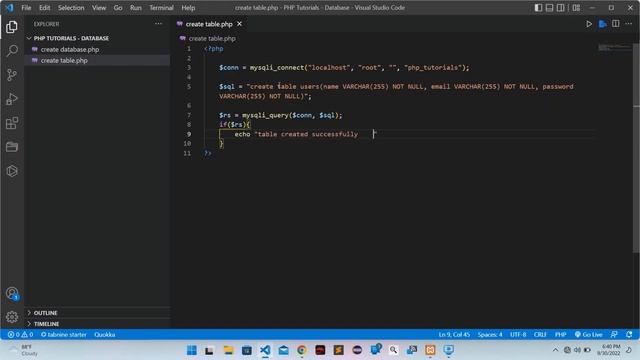Open Sublime Text icon in taskbar
Screen dimensions: 640x360
pos(338,350)
